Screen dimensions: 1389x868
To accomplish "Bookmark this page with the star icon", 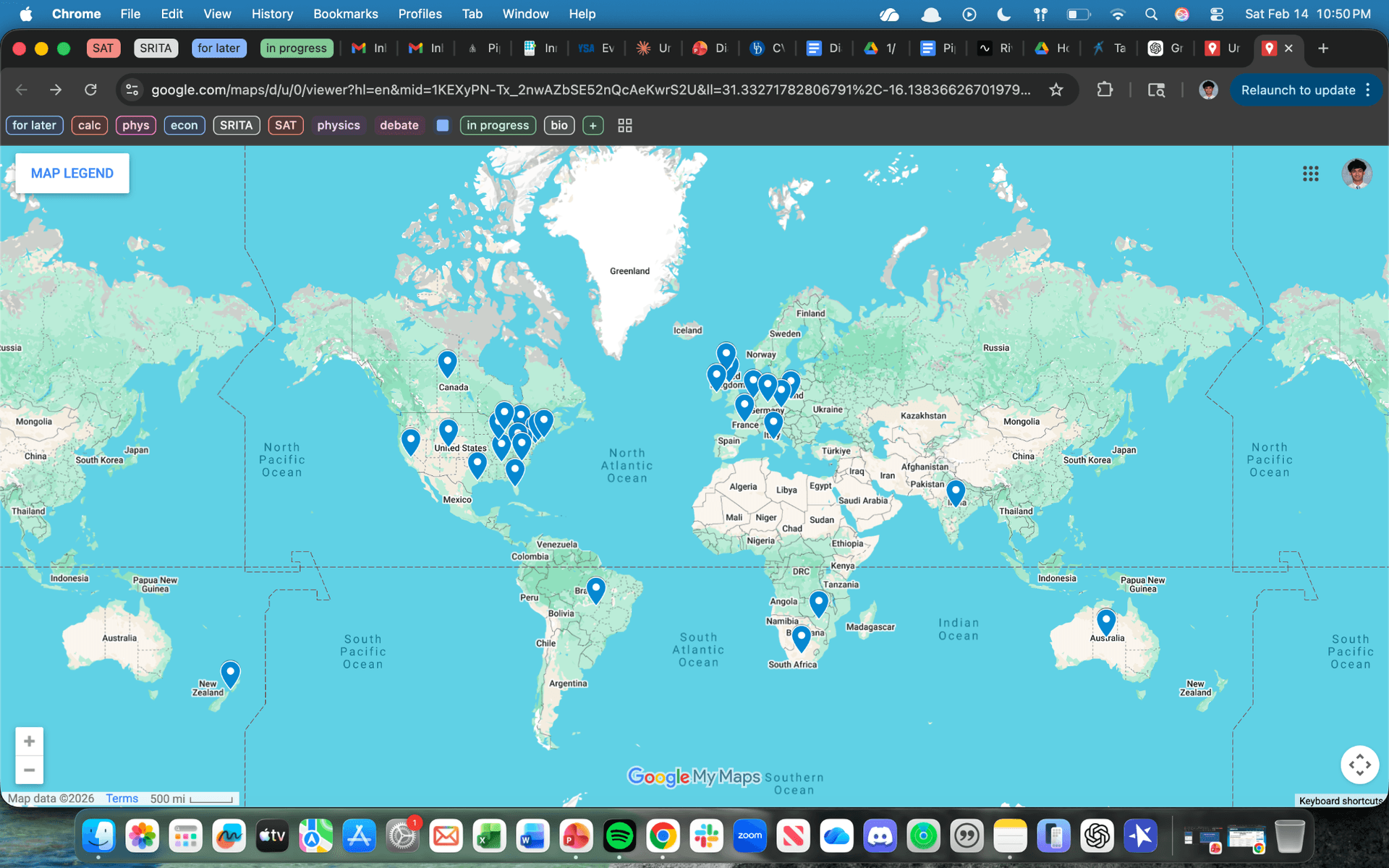I will click(1055, 90).
